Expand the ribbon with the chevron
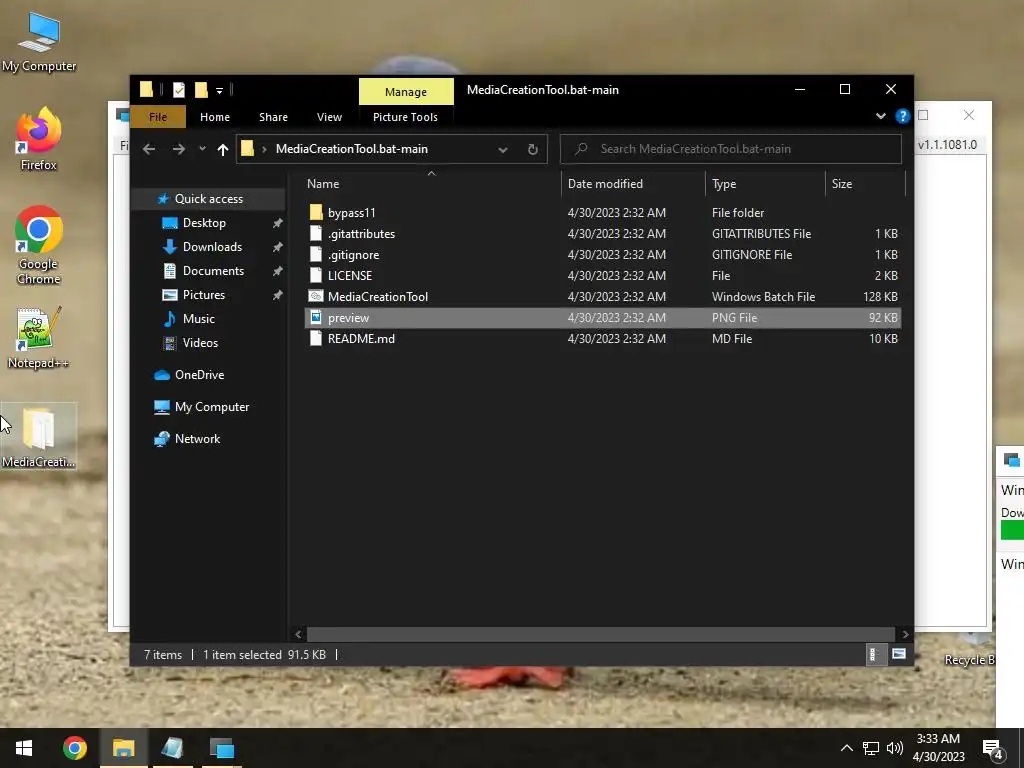The height and width of the screenshot is (768, 1024). coord(880,116)
